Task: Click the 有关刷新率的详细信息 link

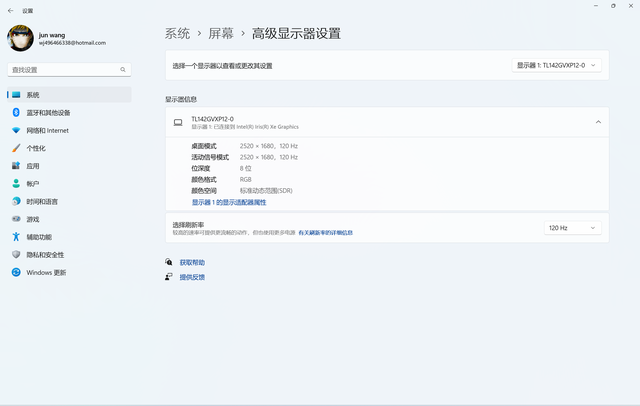Action: [325, 232]
